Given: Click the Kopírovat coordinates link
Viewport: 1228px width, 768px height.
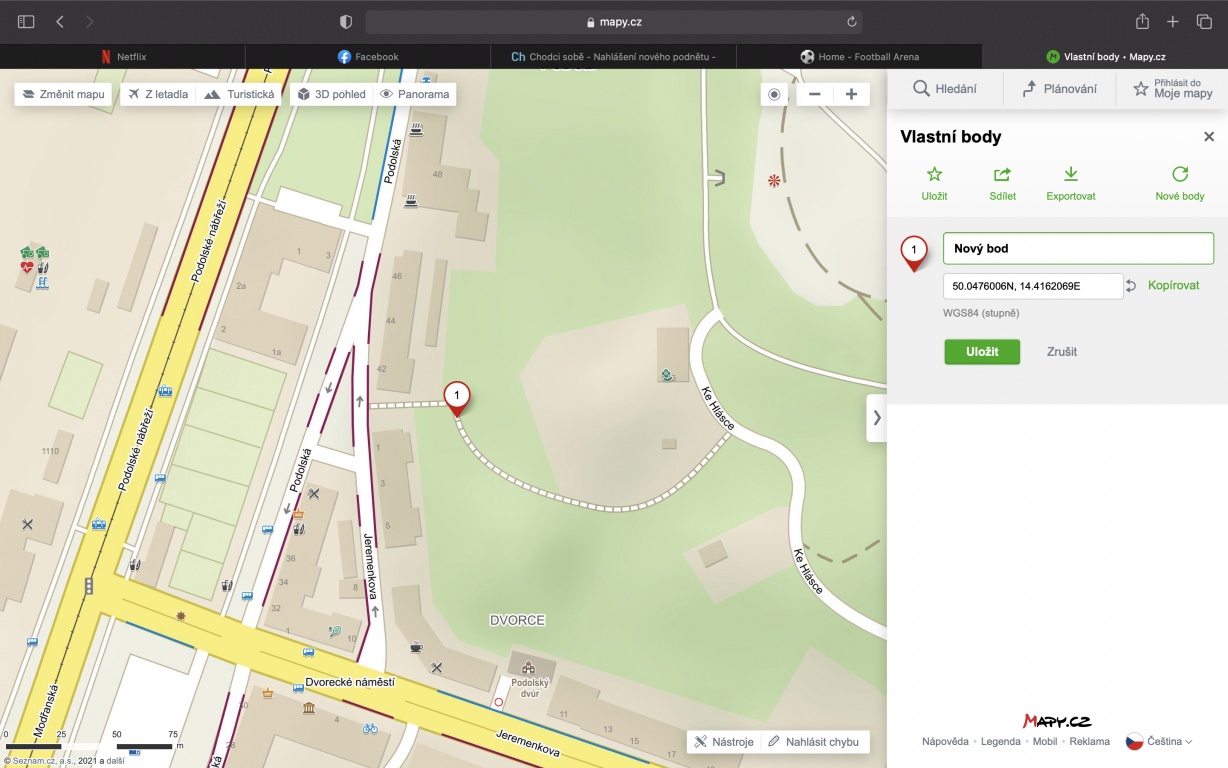Looking at the screenshot, I should [1173, 285].
